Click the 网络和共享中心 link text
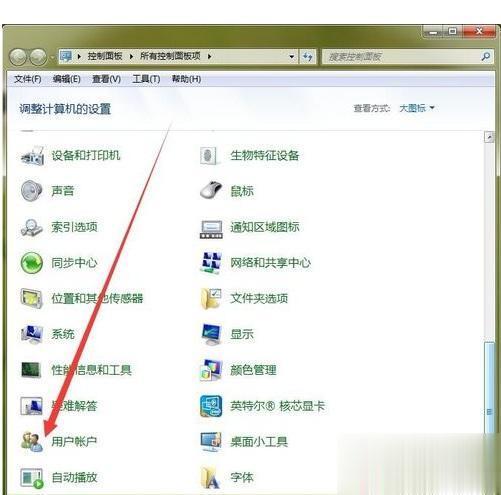This screenshot has height=495, width=501. coord(270,263)
